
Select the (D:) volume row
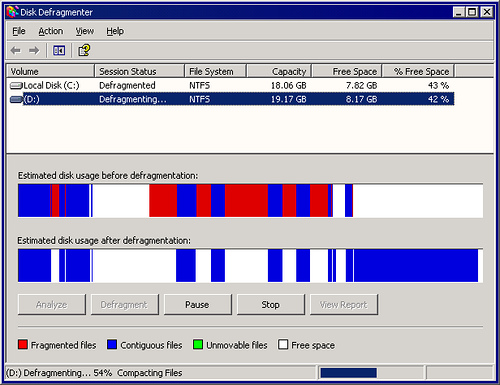[232, 99]
